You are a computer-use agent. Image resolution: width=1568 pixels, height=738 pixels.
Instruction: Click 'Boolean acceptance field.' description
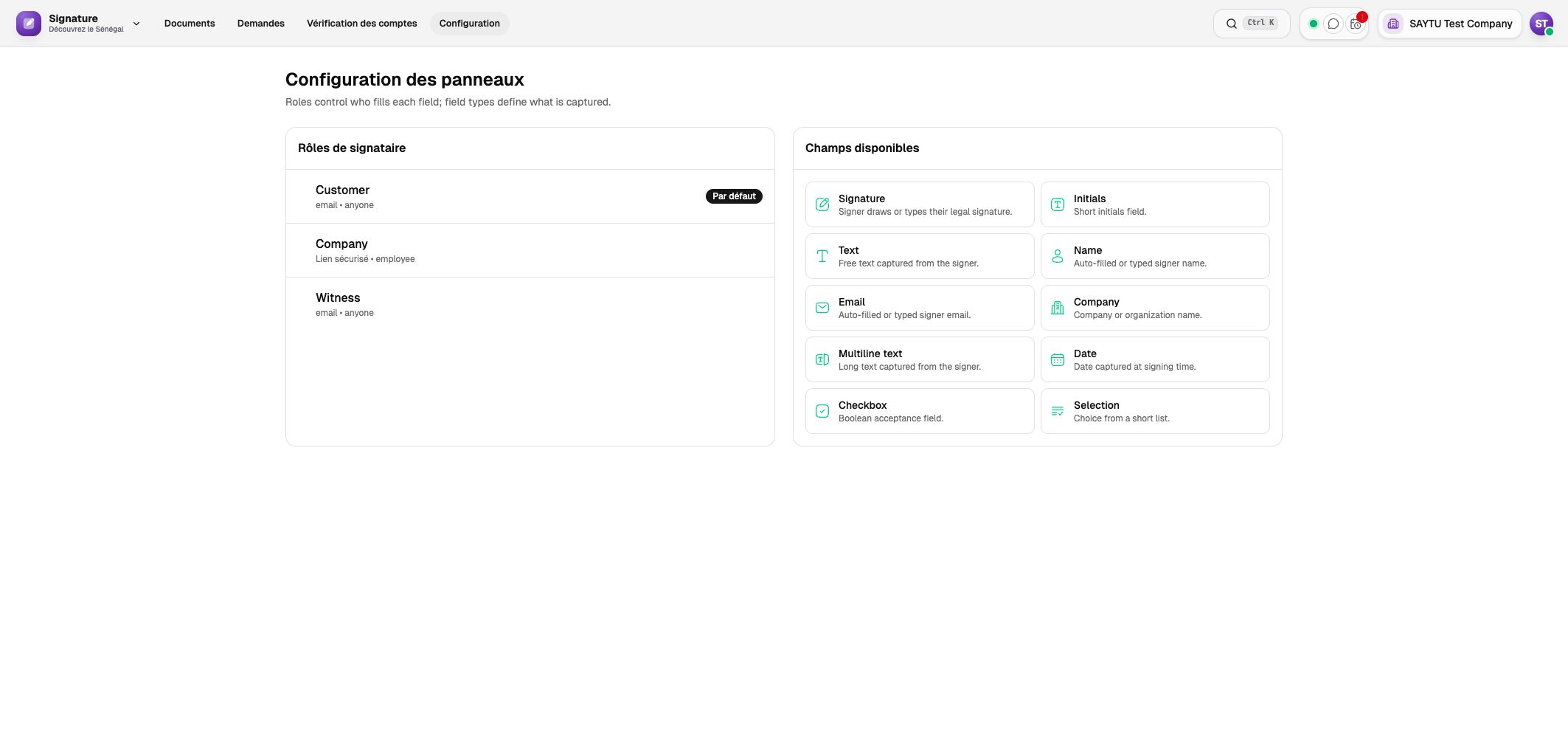coord(891,418)
